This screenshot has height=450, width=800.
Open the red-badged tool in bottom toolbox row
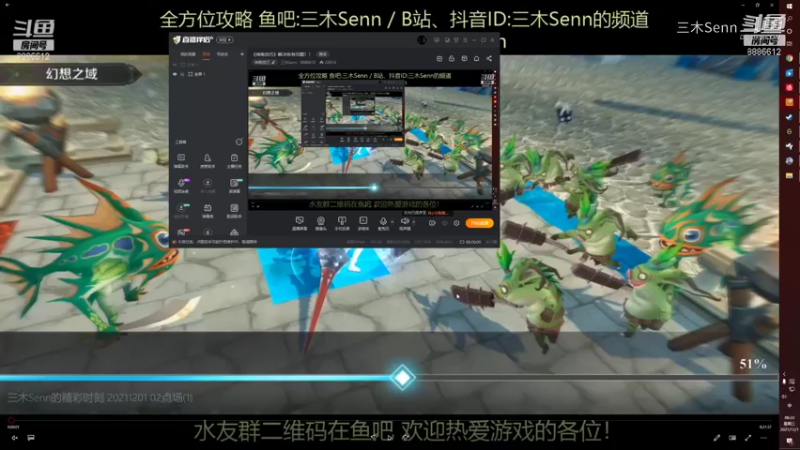182,232
